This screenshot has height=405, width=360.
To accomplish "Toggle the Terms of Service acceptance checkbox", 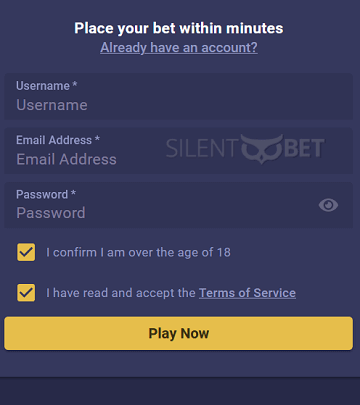I will [x=26, y=293].
